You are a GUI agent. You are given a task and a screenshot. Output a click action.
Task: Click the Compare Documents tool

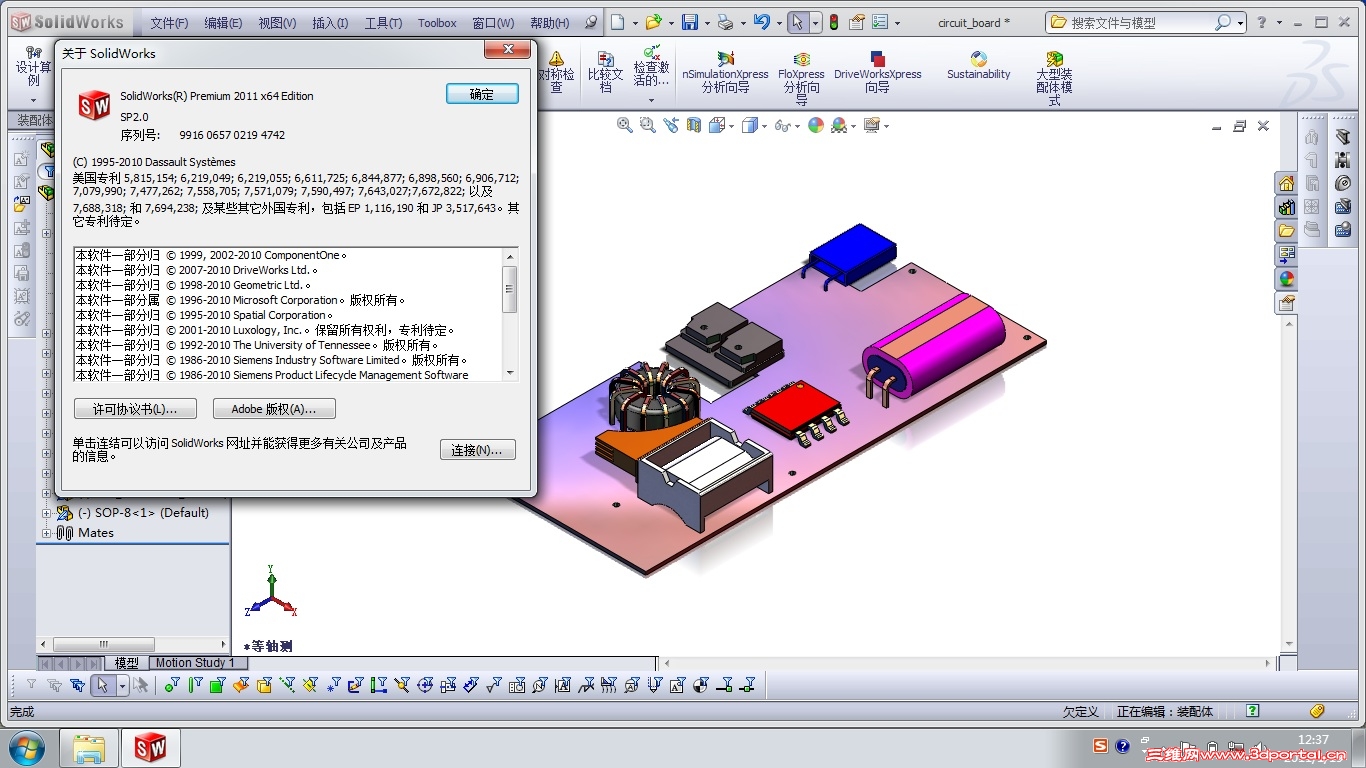(605, 72)
